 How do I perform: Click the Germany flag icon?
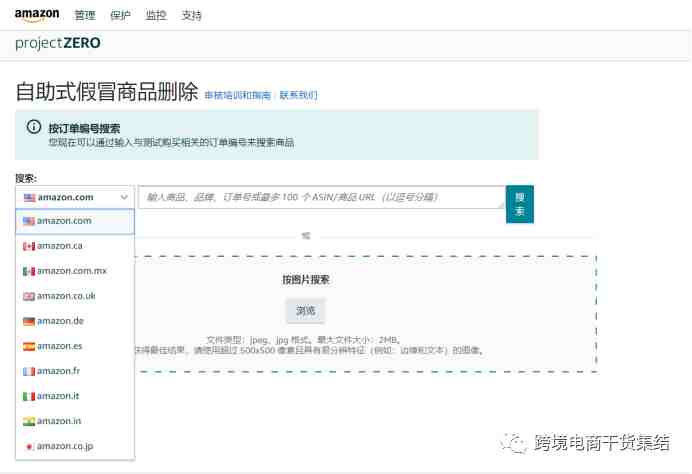pyautogui.click(x=29, y=322)
